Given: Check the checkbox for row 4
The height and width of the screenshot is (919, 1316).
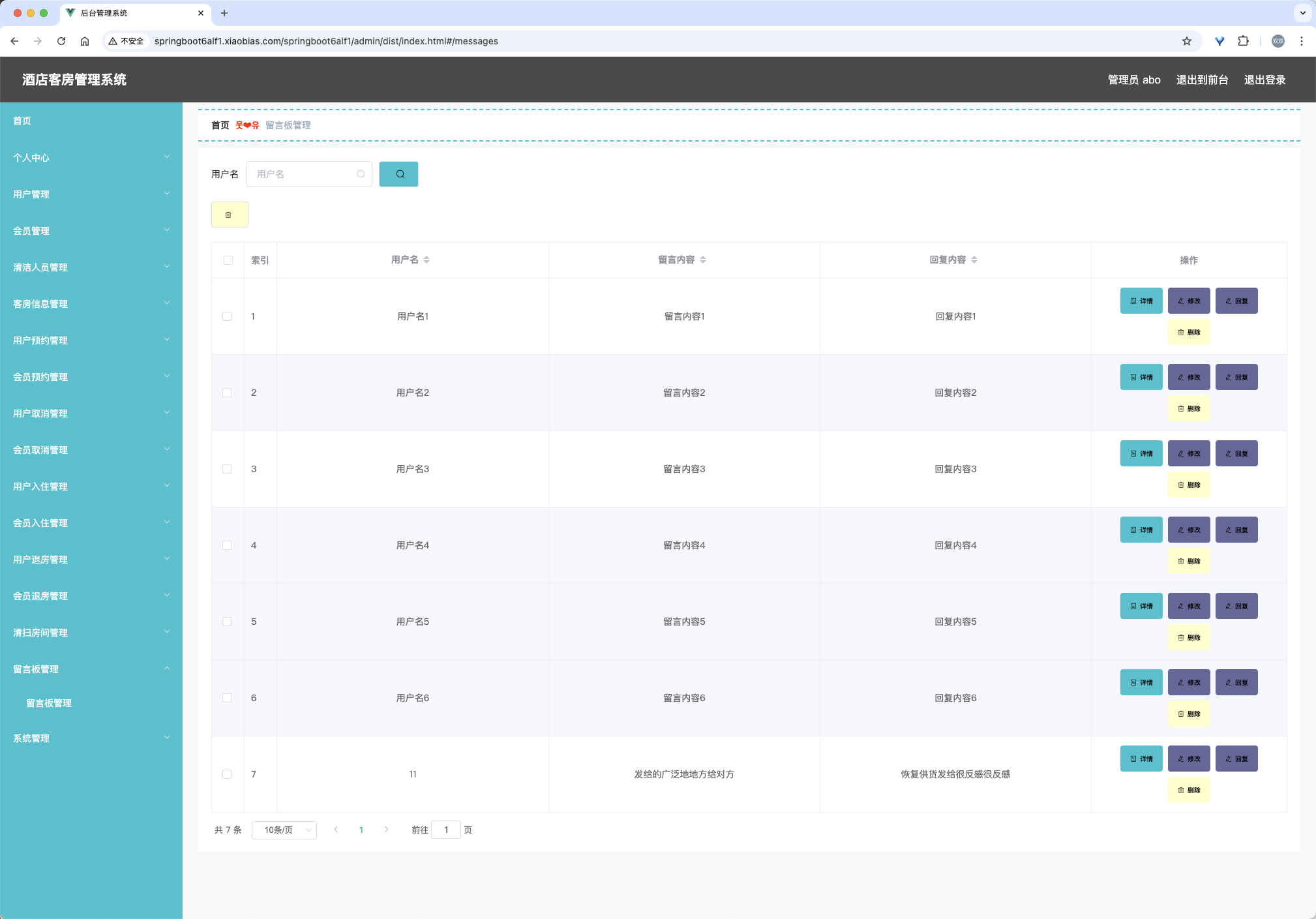Looking at the screenshot, I should (x=227, y=545).
